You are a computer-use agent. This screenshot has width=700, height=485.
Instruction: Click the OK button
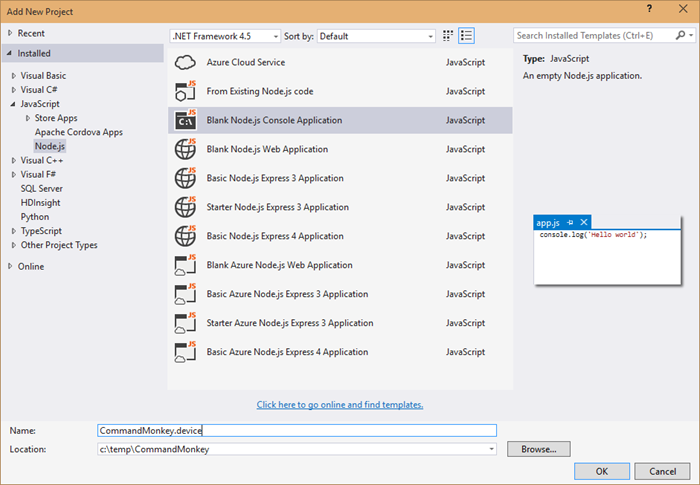pos(601,471)
